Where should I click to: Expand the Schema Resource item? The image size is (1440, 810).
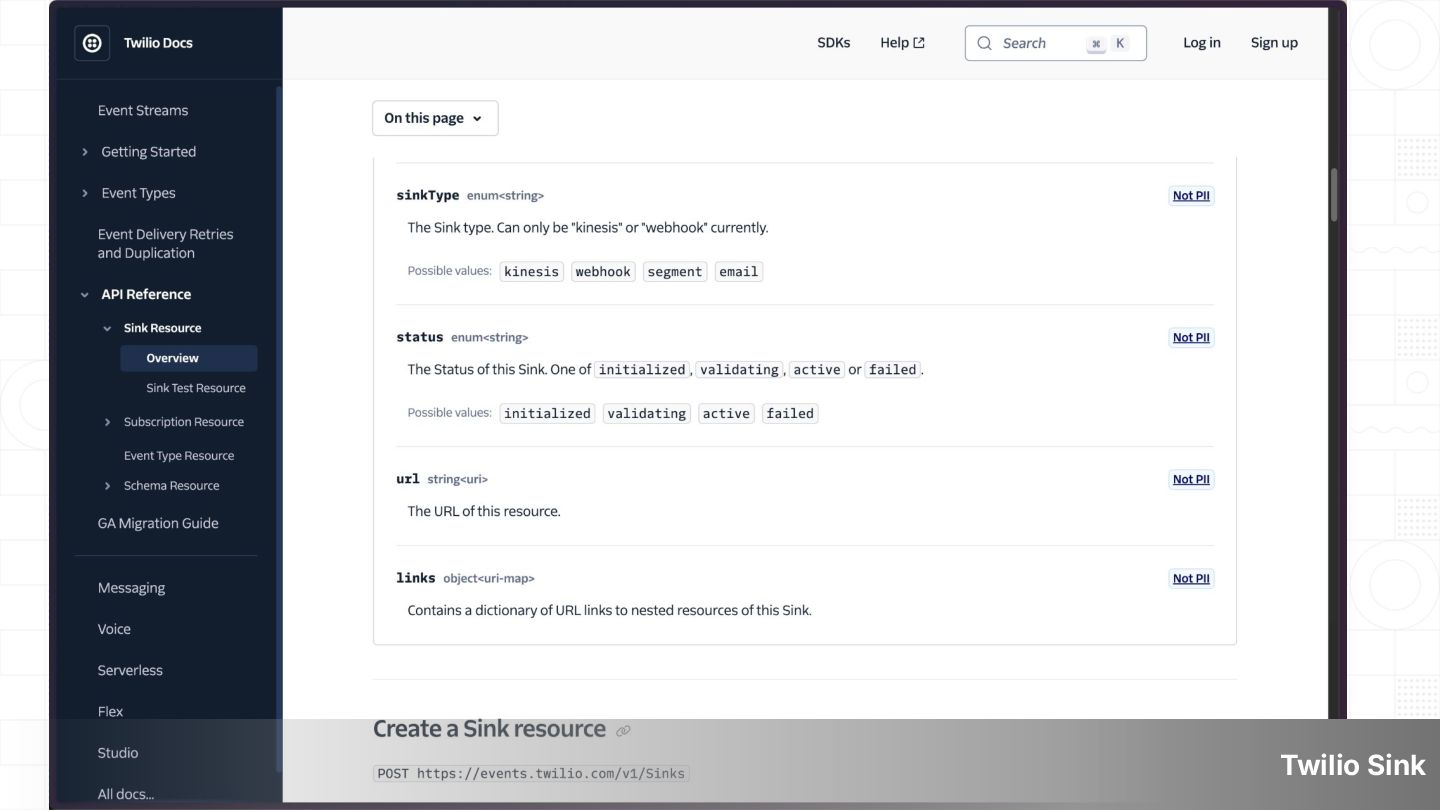point(108,486)
